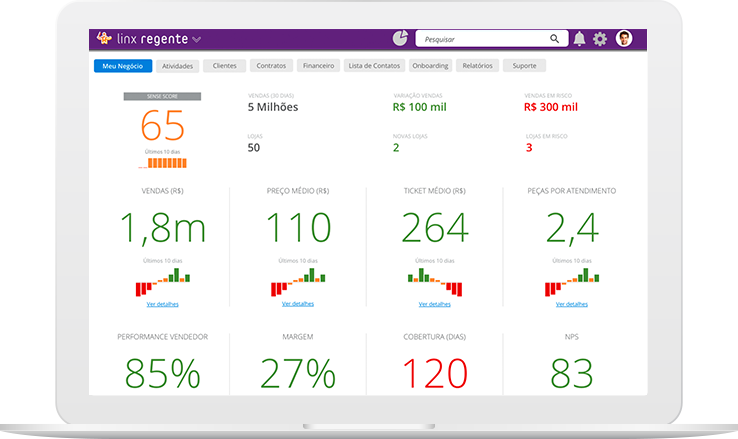
Task: Click into the Pesquisar search field
Action: pos(480,39)
